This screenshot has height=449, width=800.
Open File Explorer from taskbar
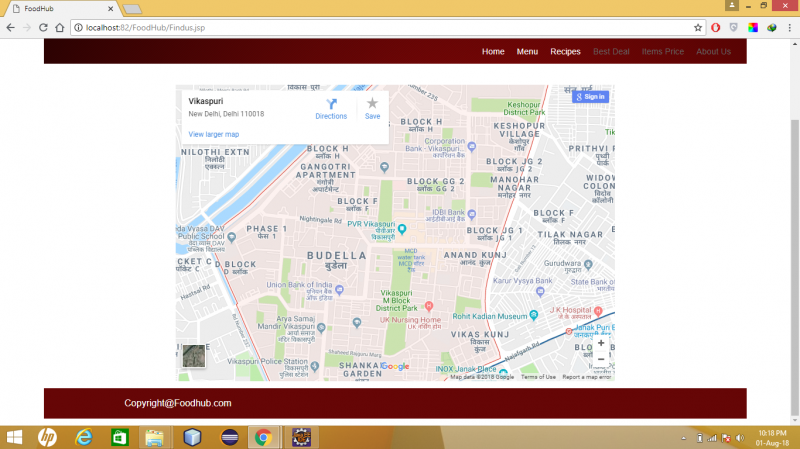click(x=154, y=437)
